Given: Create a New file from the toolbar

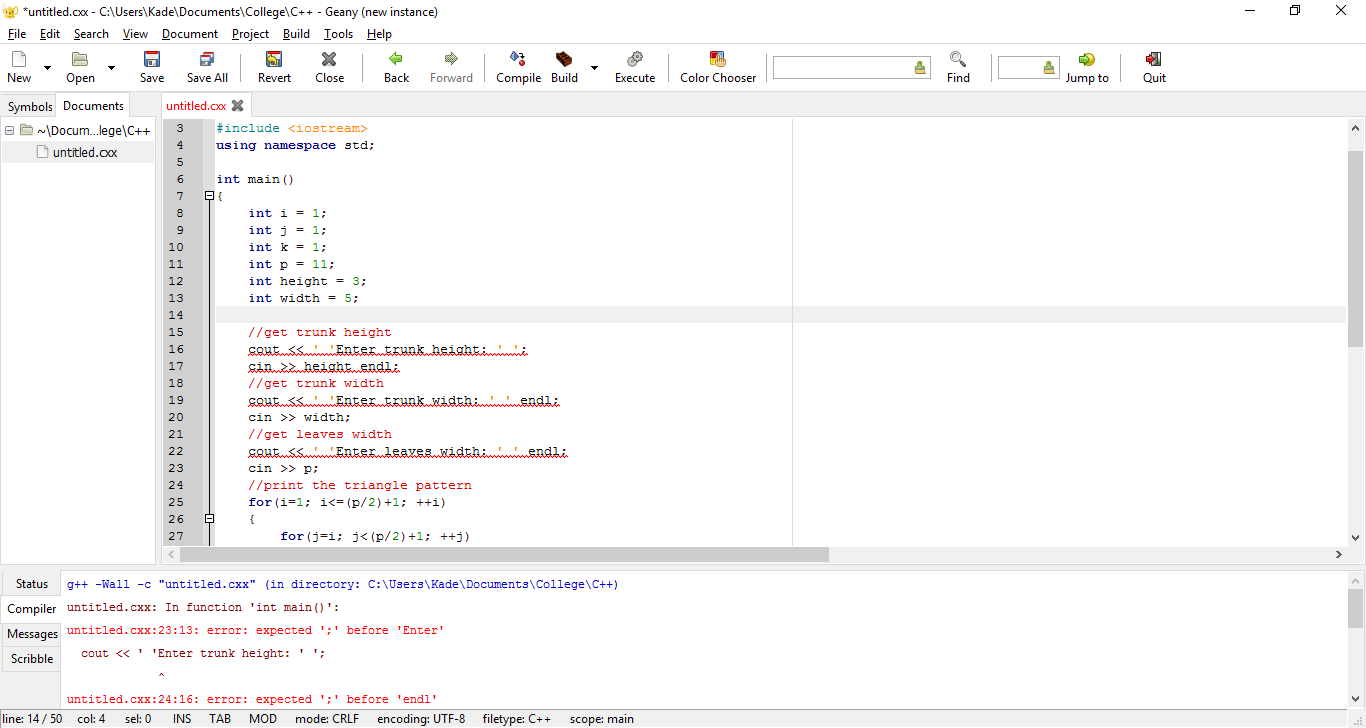Looking at the screenshot, I should pos(18,67).
